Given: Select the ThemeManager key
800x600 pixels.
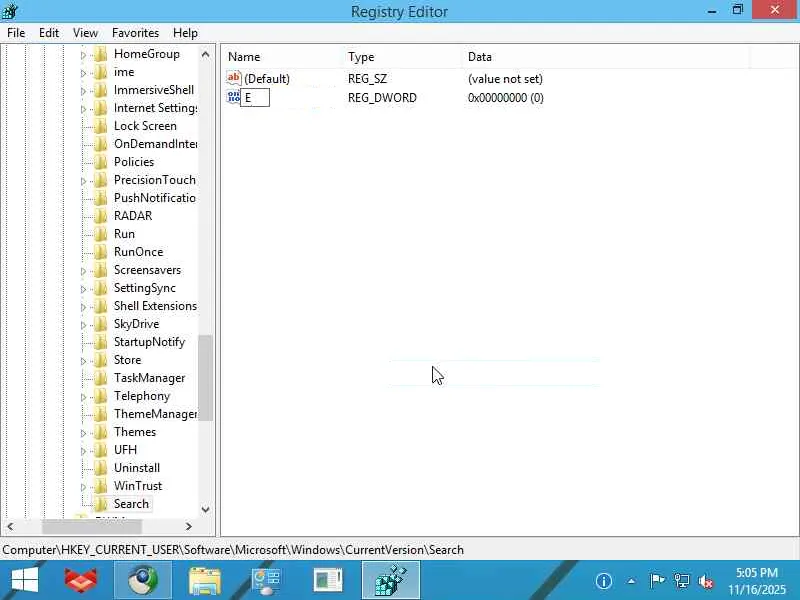Looking at the screenshot, I should [x=155, y=414].
